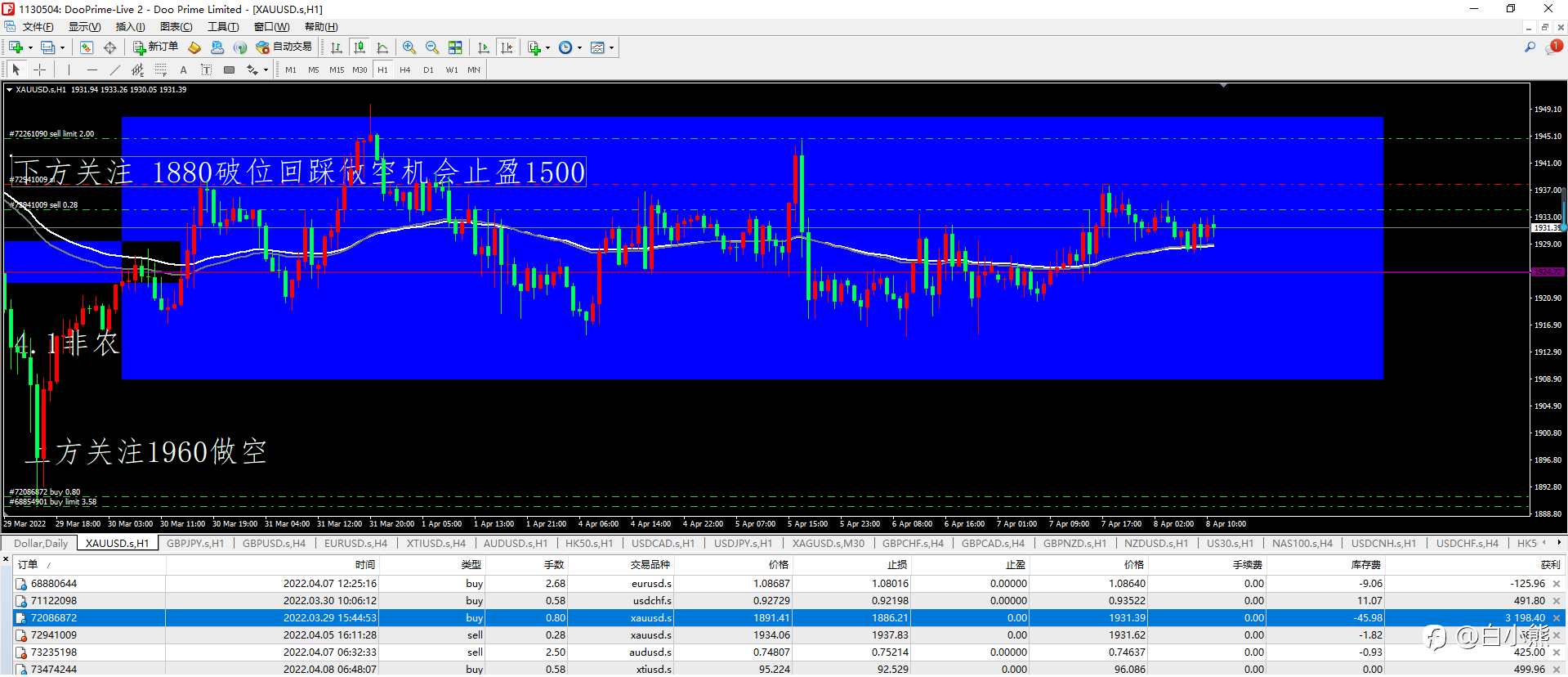Expand the templates dropdown arrow
Viewport: 1568px width, 677px height.
point(611,47)
